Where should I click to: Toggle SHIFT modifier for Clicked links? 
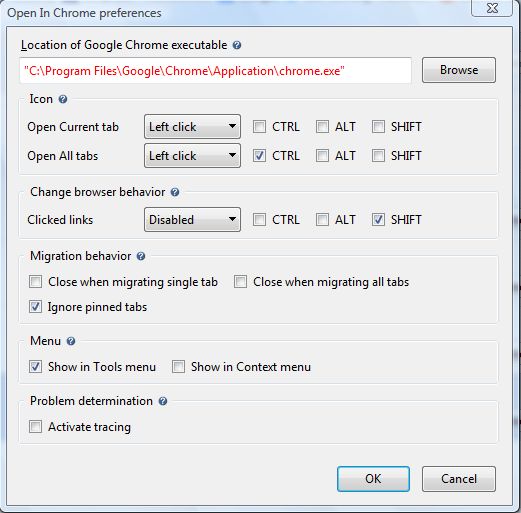378,220
